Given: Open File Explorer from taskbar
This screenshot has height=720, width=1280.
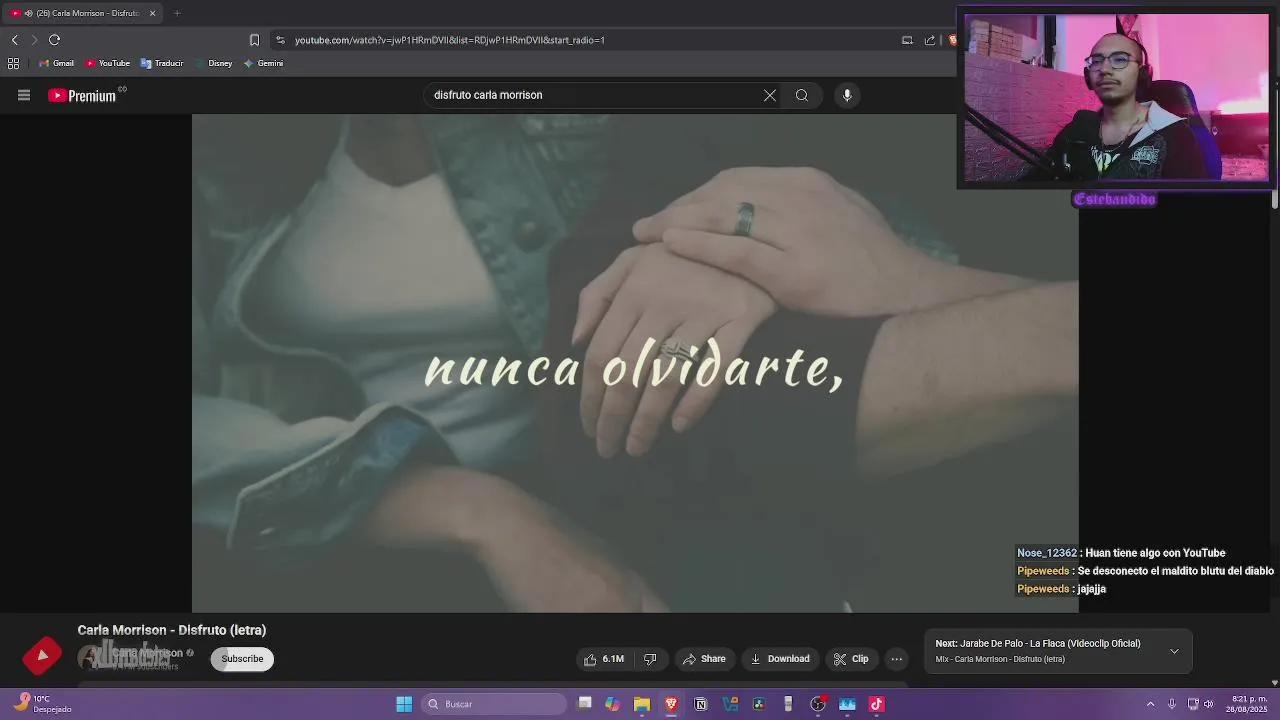Looking at the screenshot, I should click(642, 704).
